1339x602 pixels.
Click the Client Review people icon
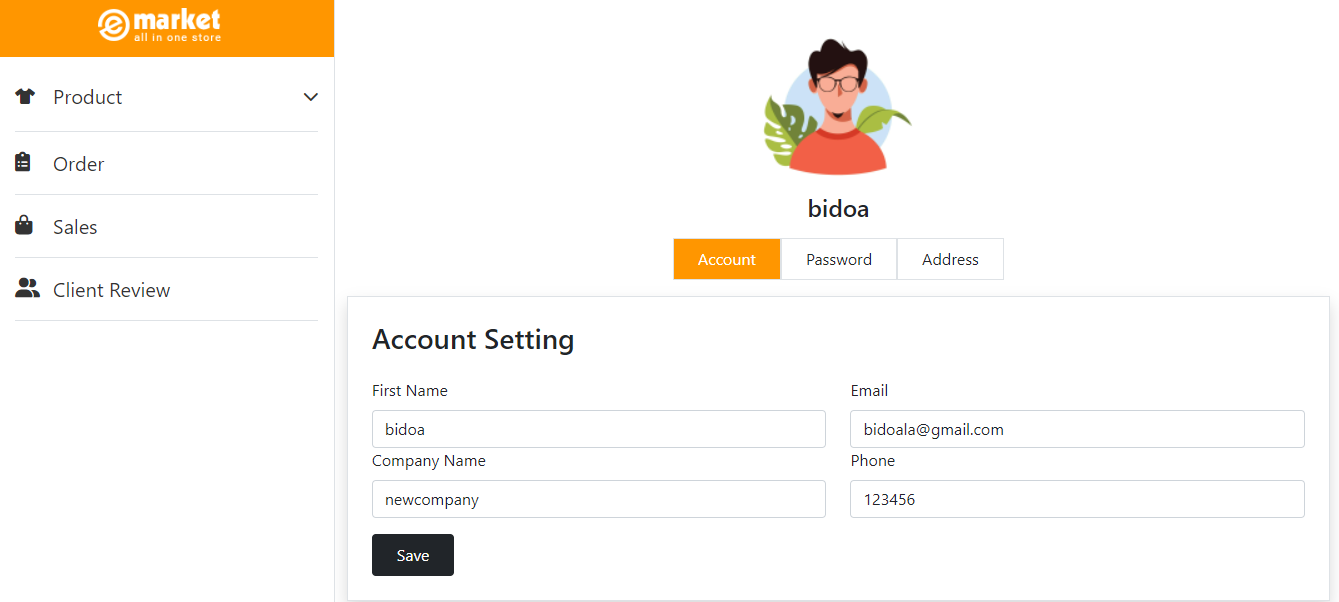pos(27,289)
